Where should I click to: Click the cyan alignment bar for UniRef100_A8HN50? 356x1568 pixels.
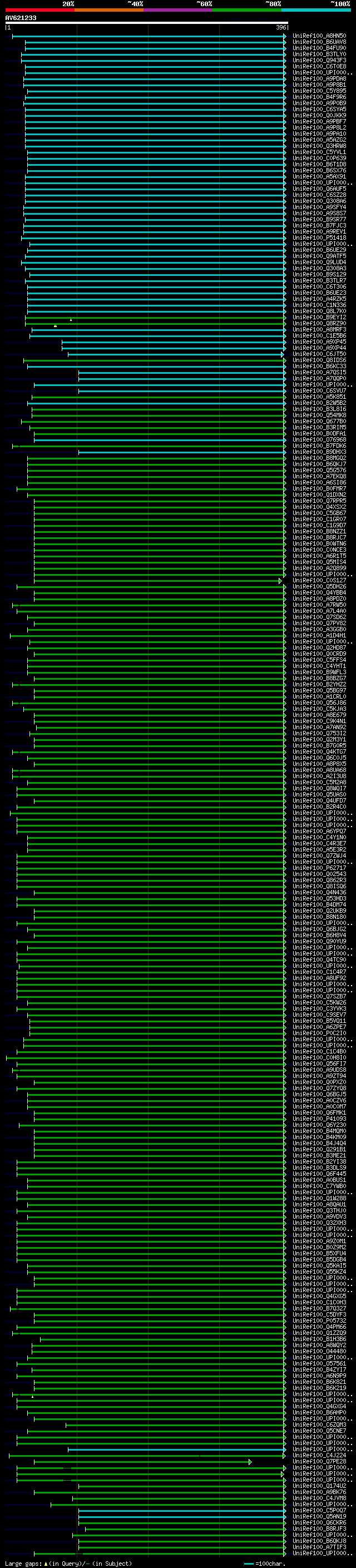(149, 36)
